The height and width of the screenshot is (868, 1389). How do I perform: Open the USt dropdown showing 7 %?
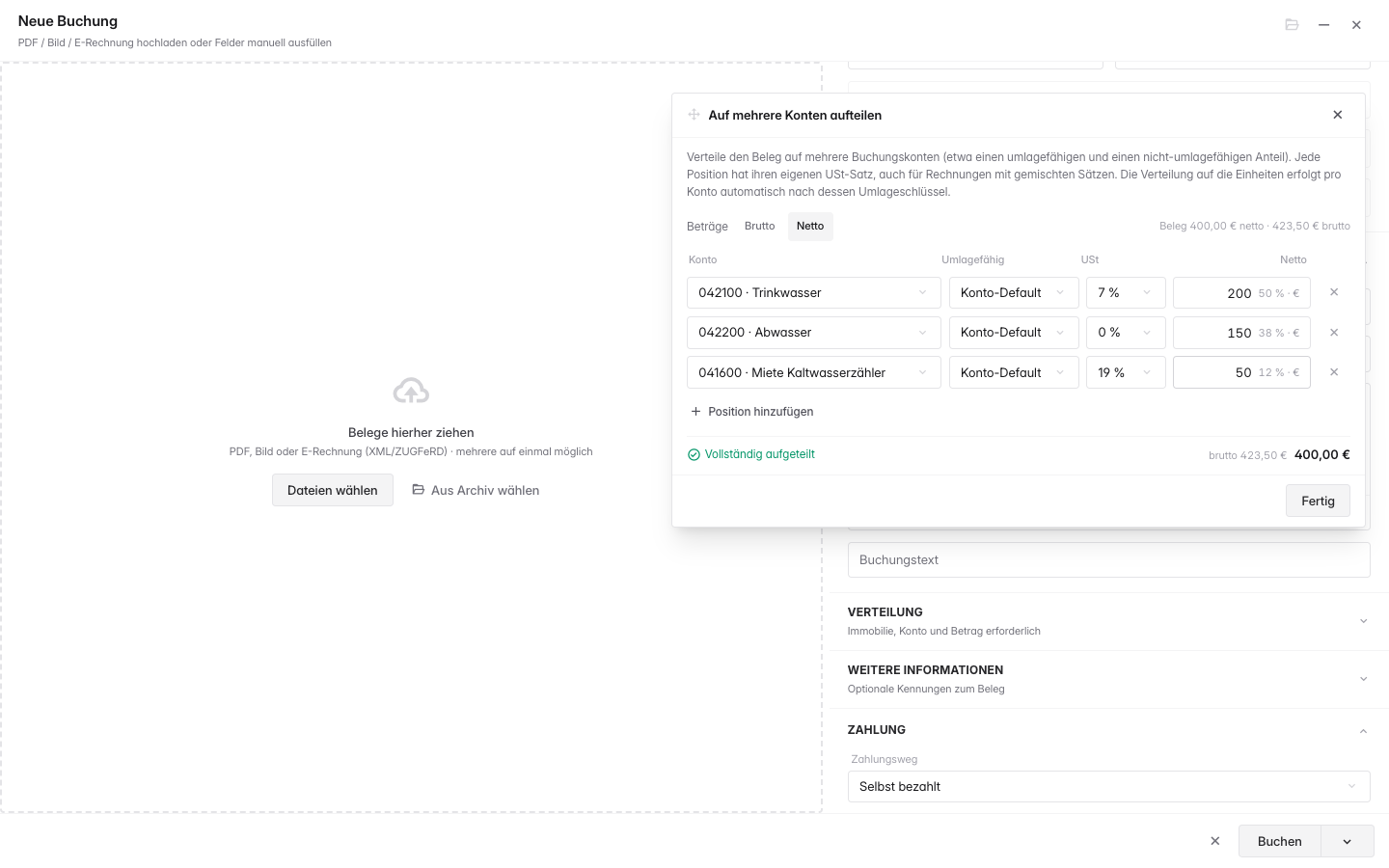[1126, 292]
